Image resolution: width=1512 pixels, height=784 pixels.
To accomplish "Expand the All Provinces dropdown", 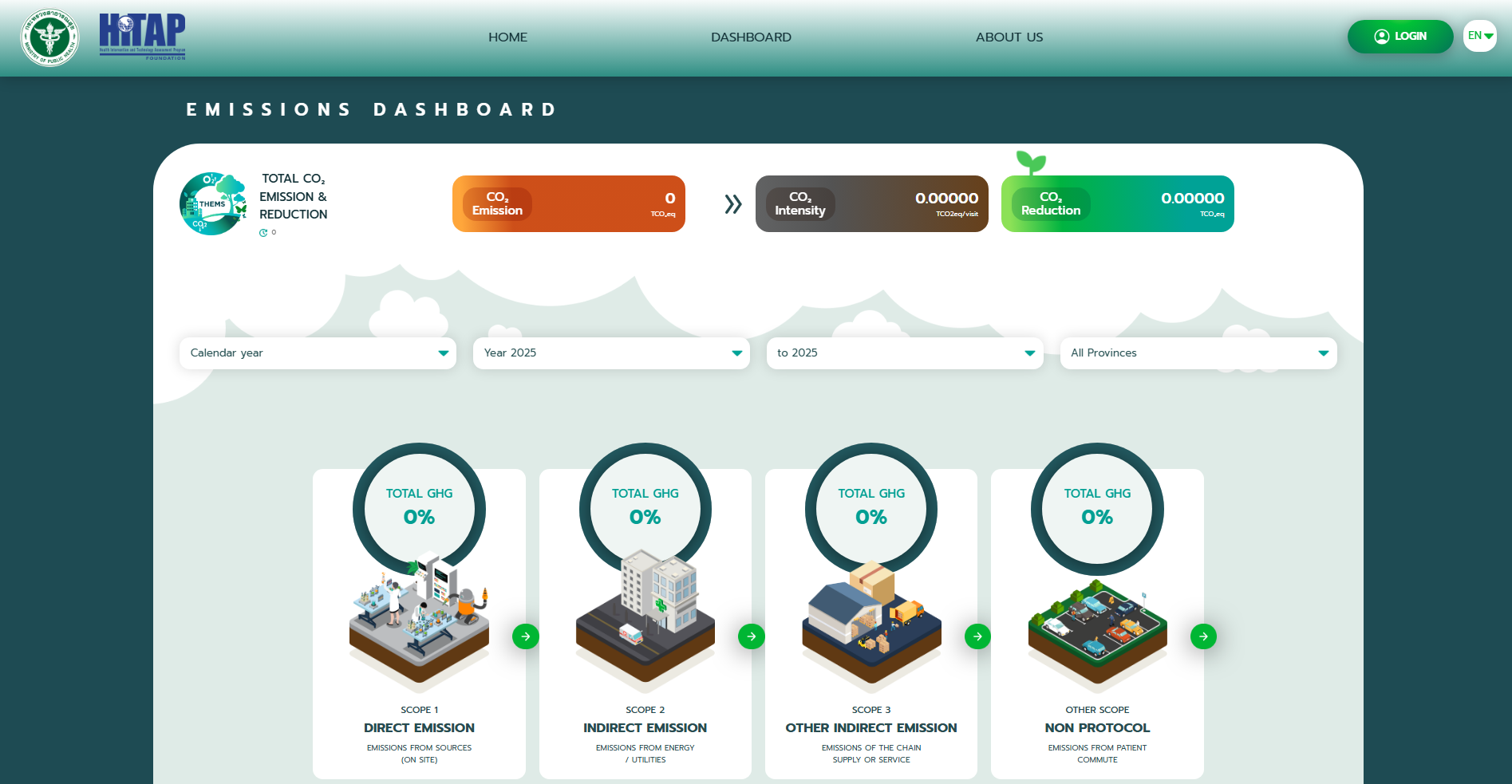I will click(x=1198, y=353).
